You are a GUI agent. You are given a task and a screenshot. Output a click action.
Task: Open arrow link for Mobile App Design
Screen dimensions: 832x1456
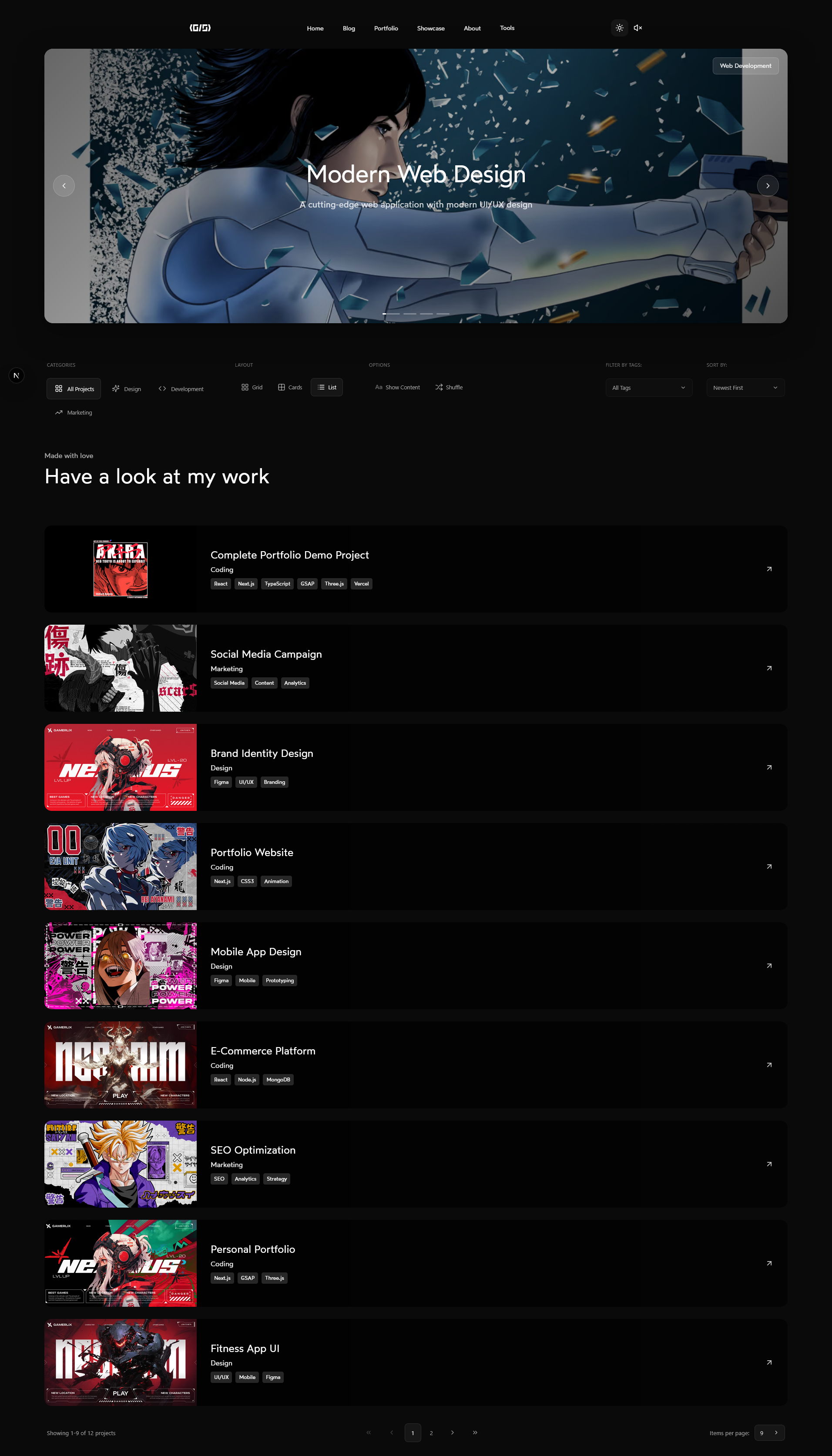[x=769, y=965]
